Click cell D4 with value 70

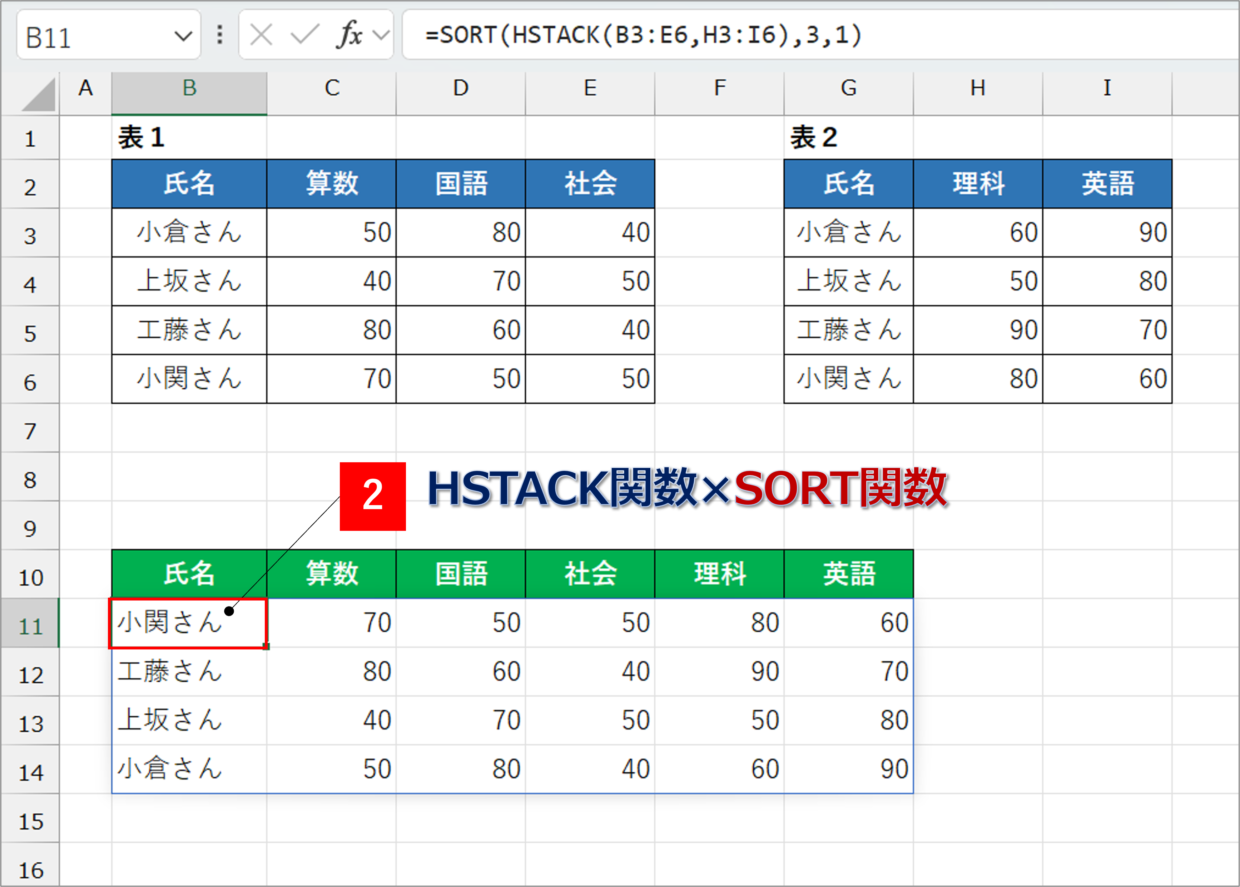[x=460, y=282]
